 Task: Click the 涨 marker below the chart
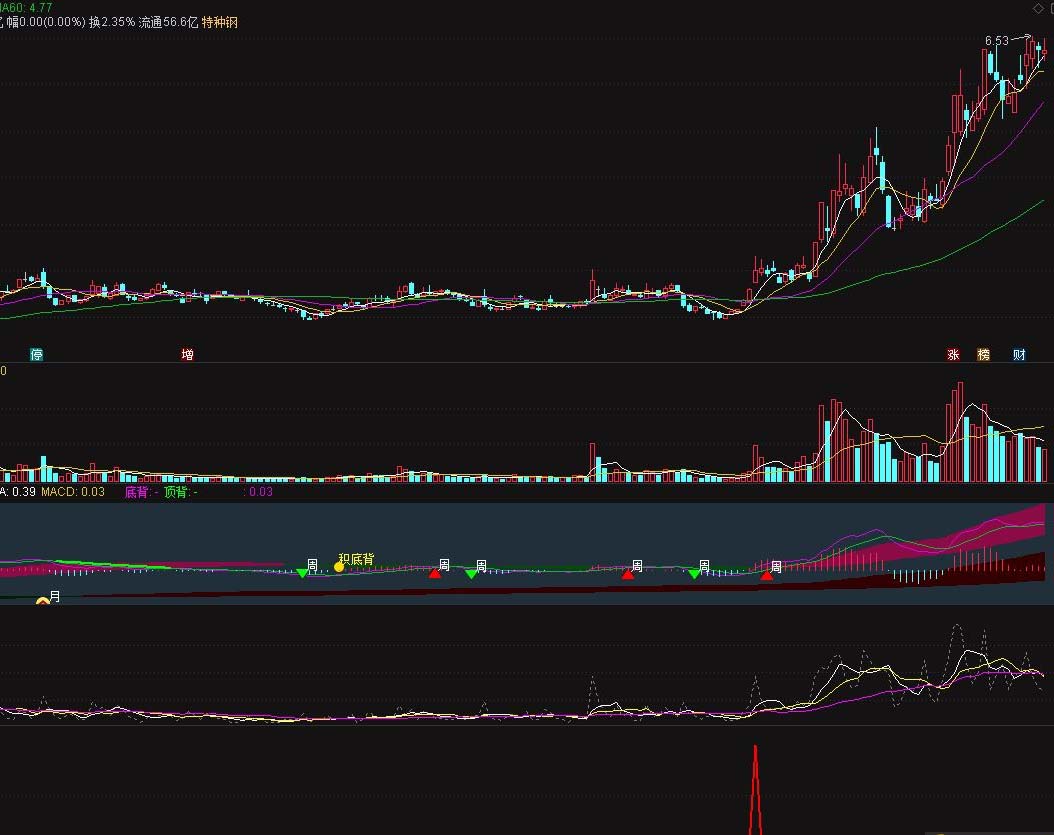[953, 354]
